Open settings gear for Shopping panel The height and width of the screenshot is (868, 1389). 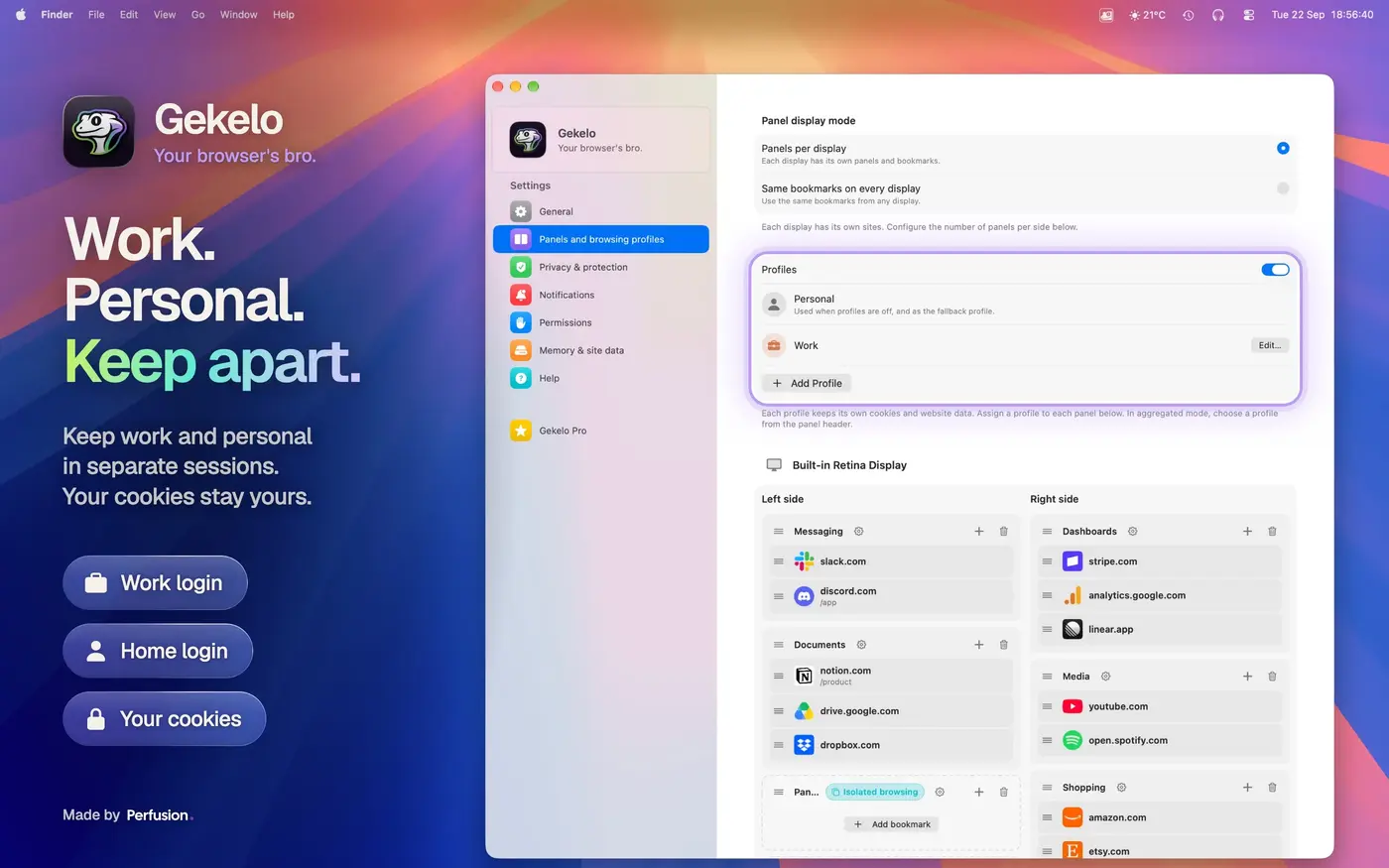(1121, 788)
